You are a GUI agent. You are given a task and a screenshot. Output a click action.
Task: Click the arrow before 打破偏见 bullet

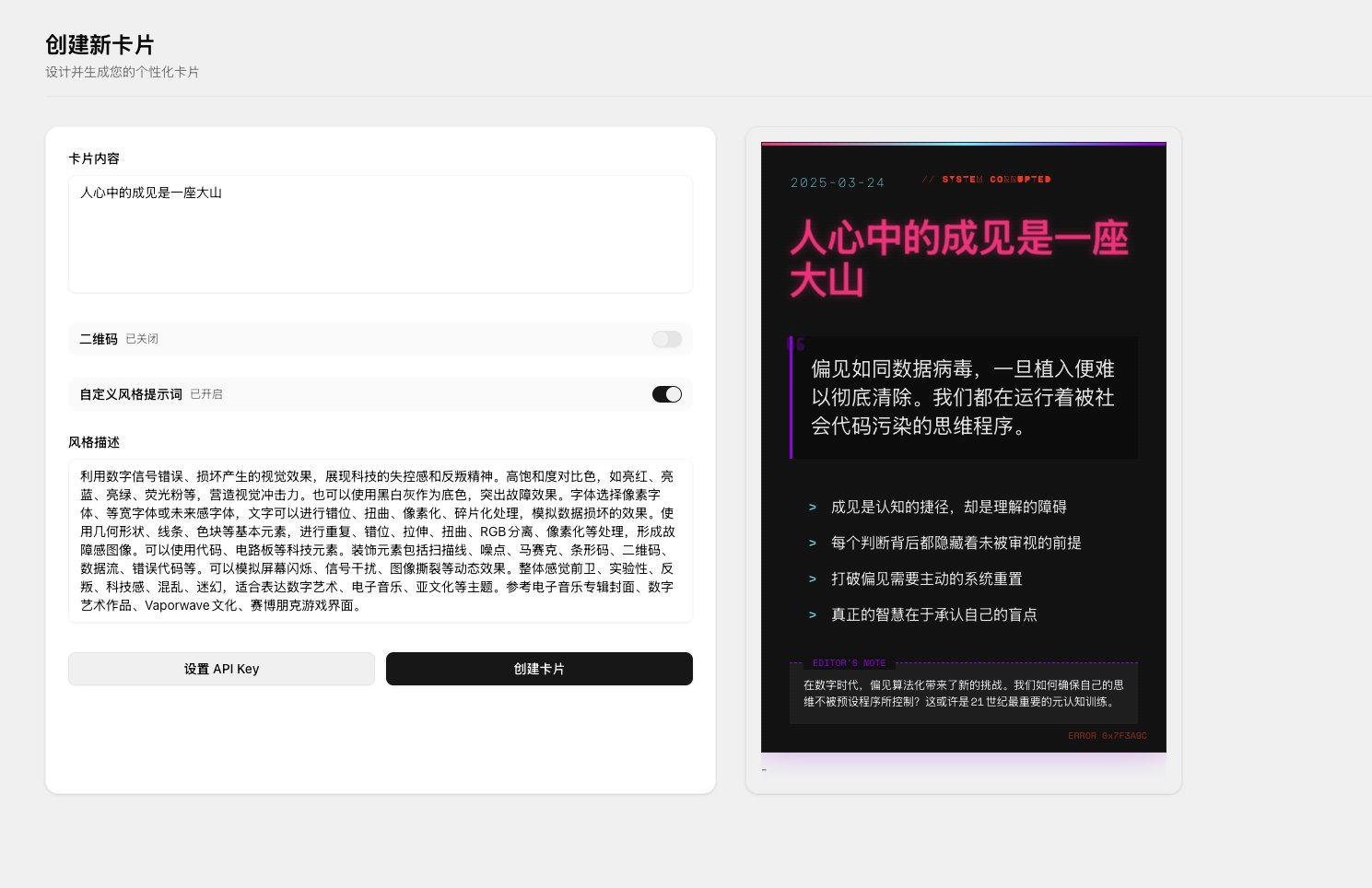(x=812, y=579)
